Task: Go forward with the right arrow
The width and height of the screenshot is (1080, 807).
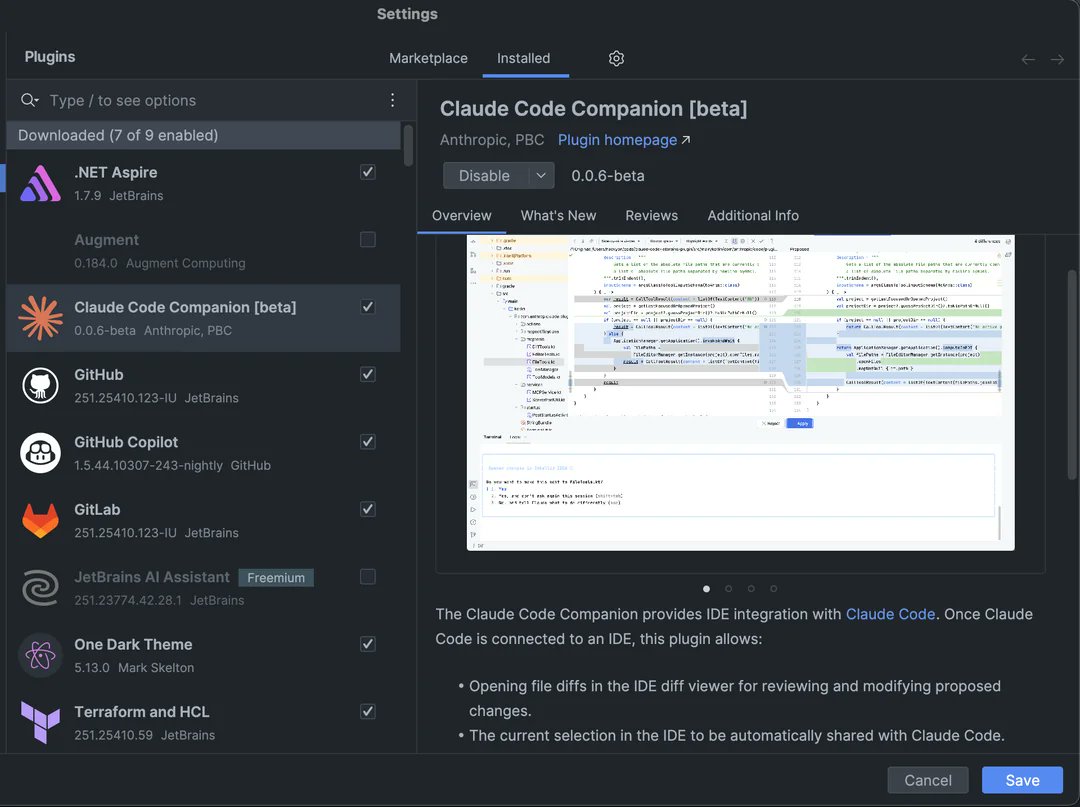Action: coord(1057,59)
